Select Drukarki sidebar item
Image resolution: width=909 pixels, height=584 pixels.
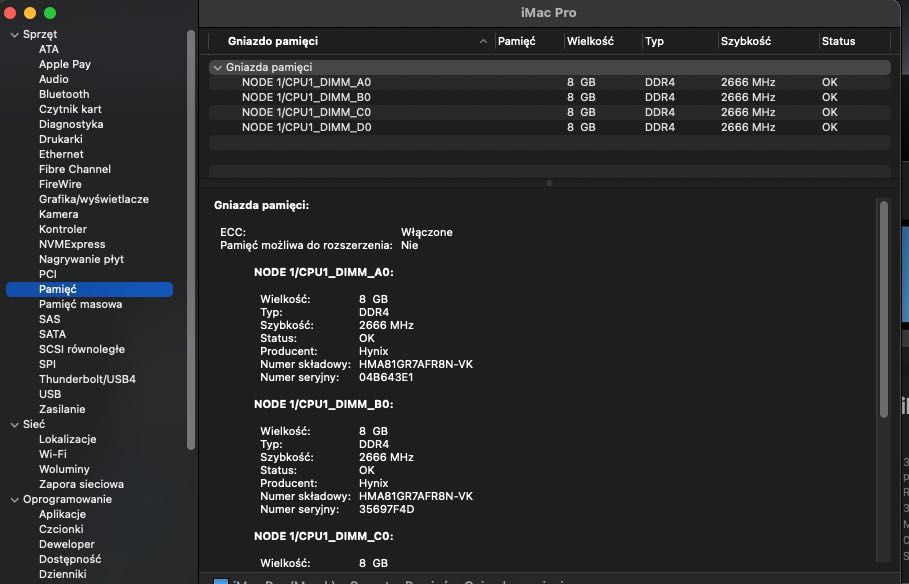pyautogui.click(x=60, y=140)
